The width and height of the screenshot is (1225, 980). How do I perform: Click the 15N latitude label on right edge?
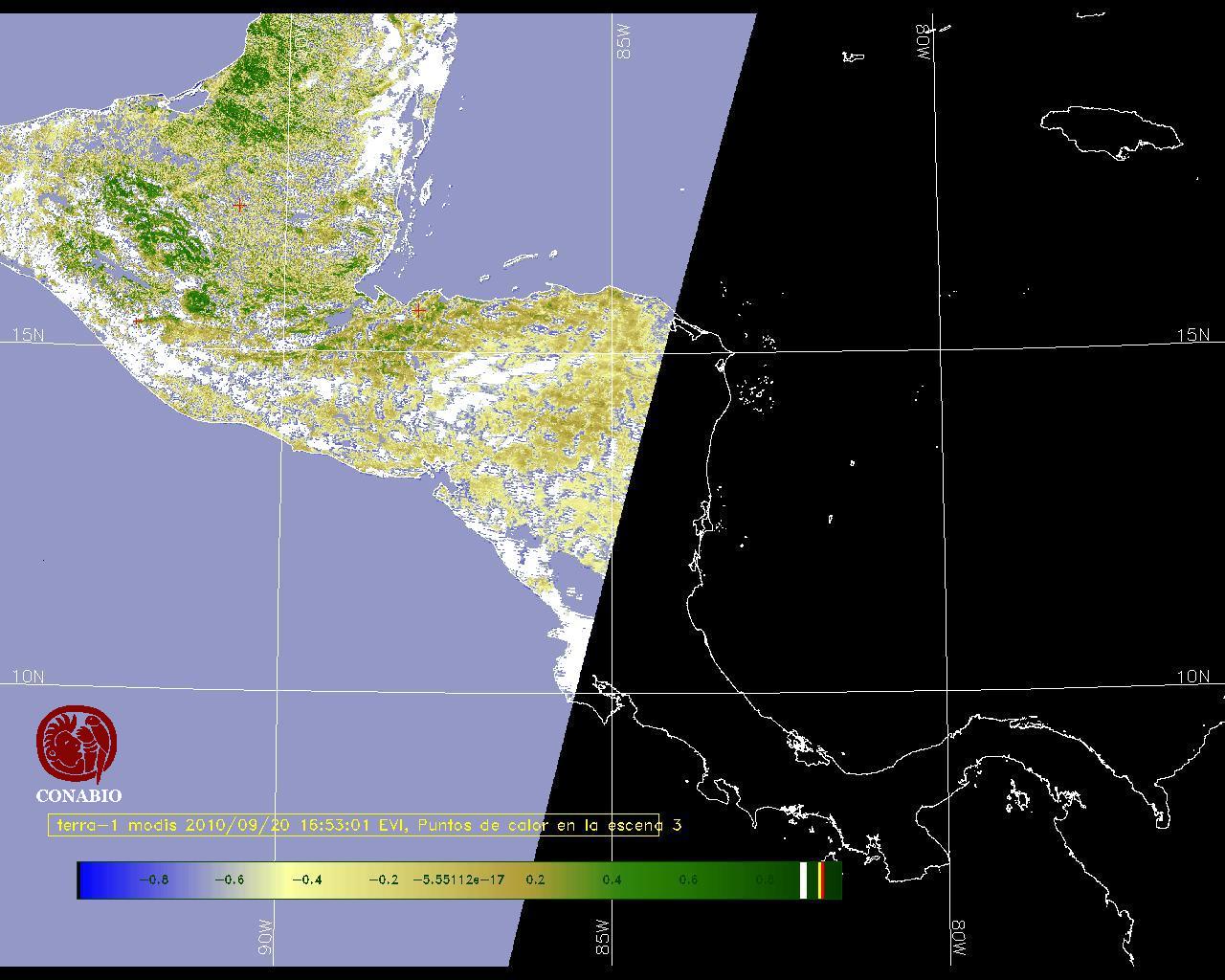[1192, 335]
